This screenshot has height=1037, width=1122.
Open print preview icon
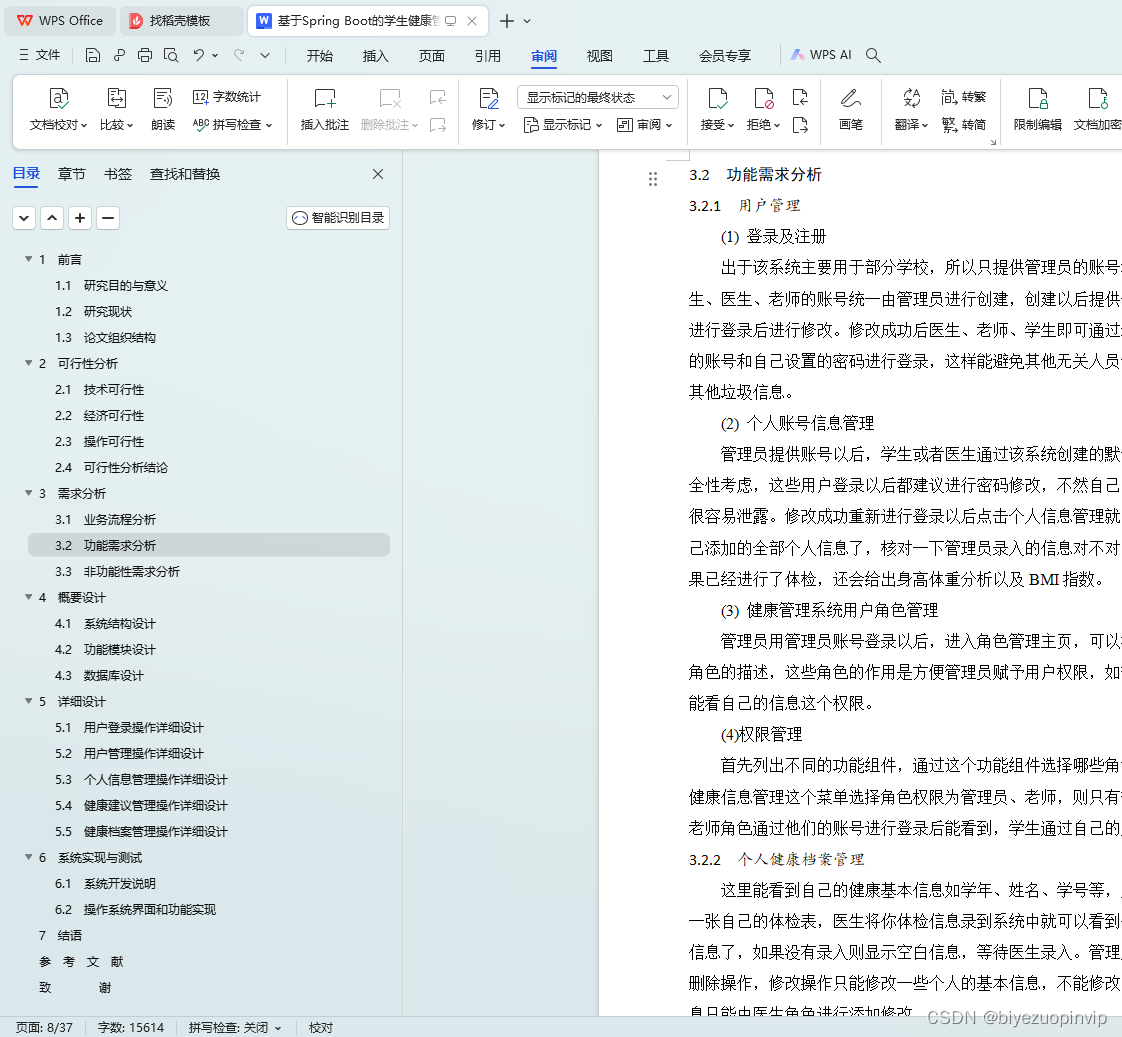(170, 55)
